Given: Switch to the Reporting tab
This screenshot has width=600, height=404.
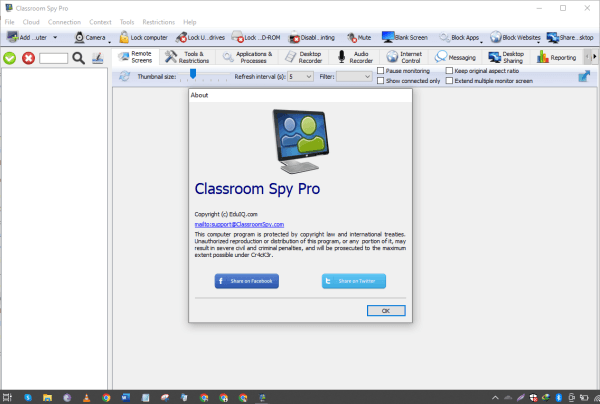Looking at the screenshot, I should point(556,57).
